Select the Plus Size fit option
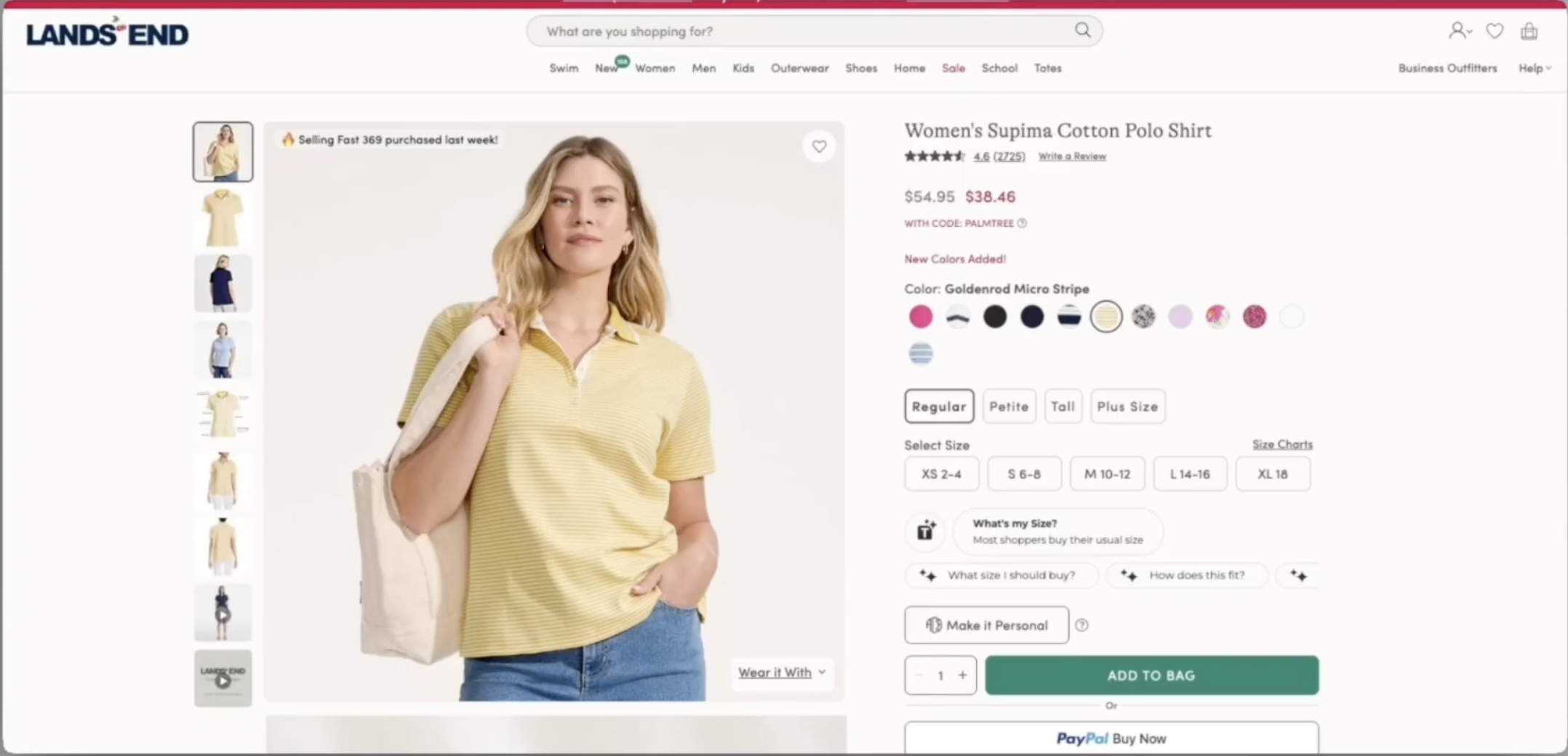 (1127, 406)
